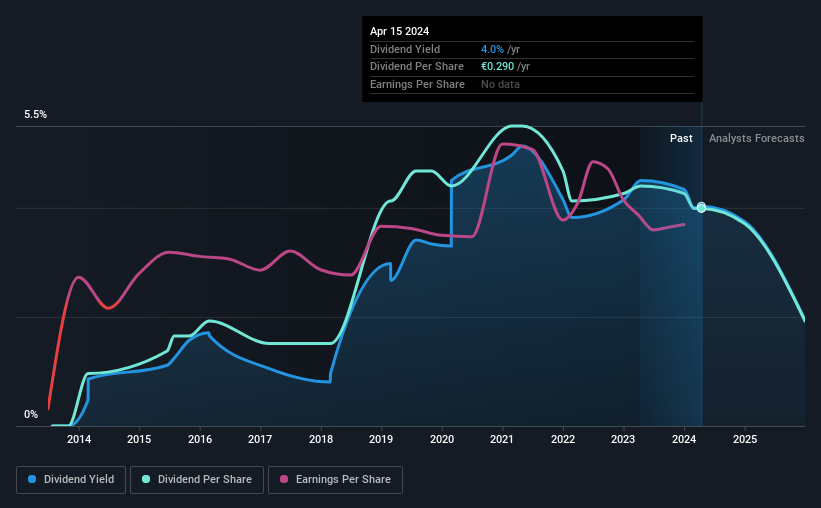Click the teal Dividend Per Share legend dot
This screenshot has width=821, height=508.
(x=146, y=480)
